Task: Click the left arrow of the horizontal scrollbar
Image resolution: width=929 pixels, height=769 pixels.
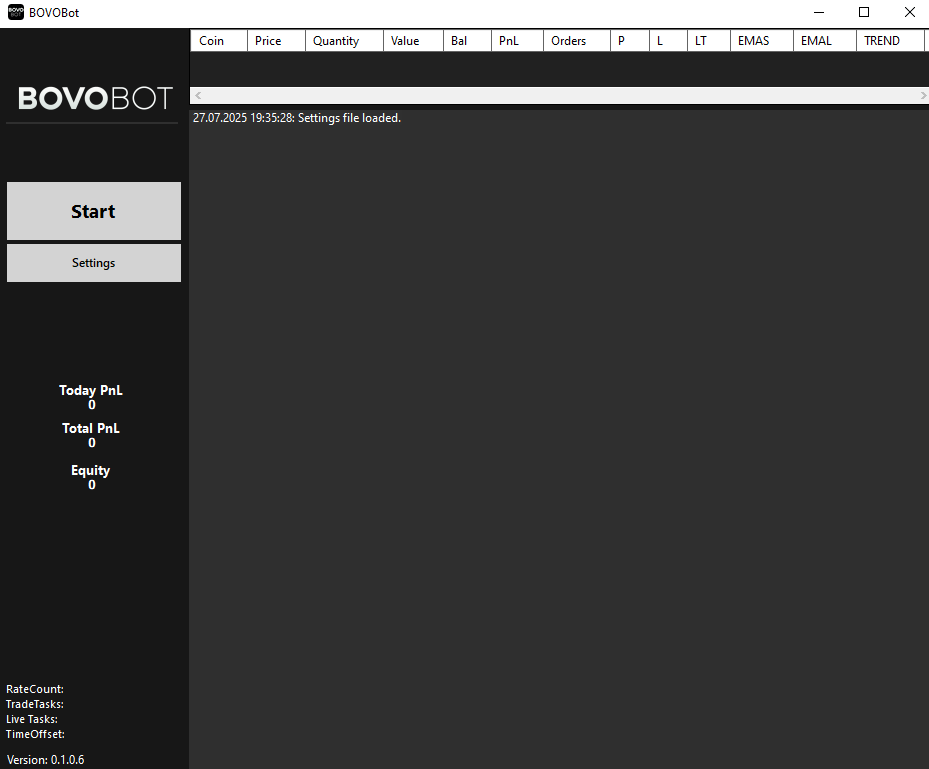Action: (x=196, y=95)
